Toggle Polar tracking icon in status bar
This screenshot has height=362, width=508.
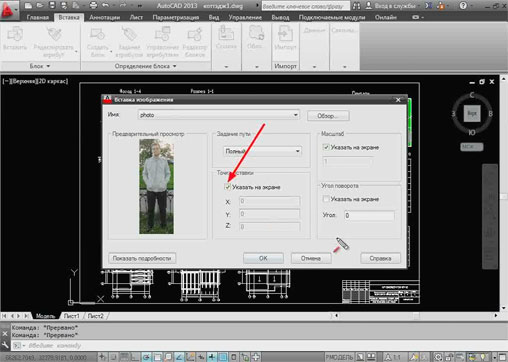[146, 357]
